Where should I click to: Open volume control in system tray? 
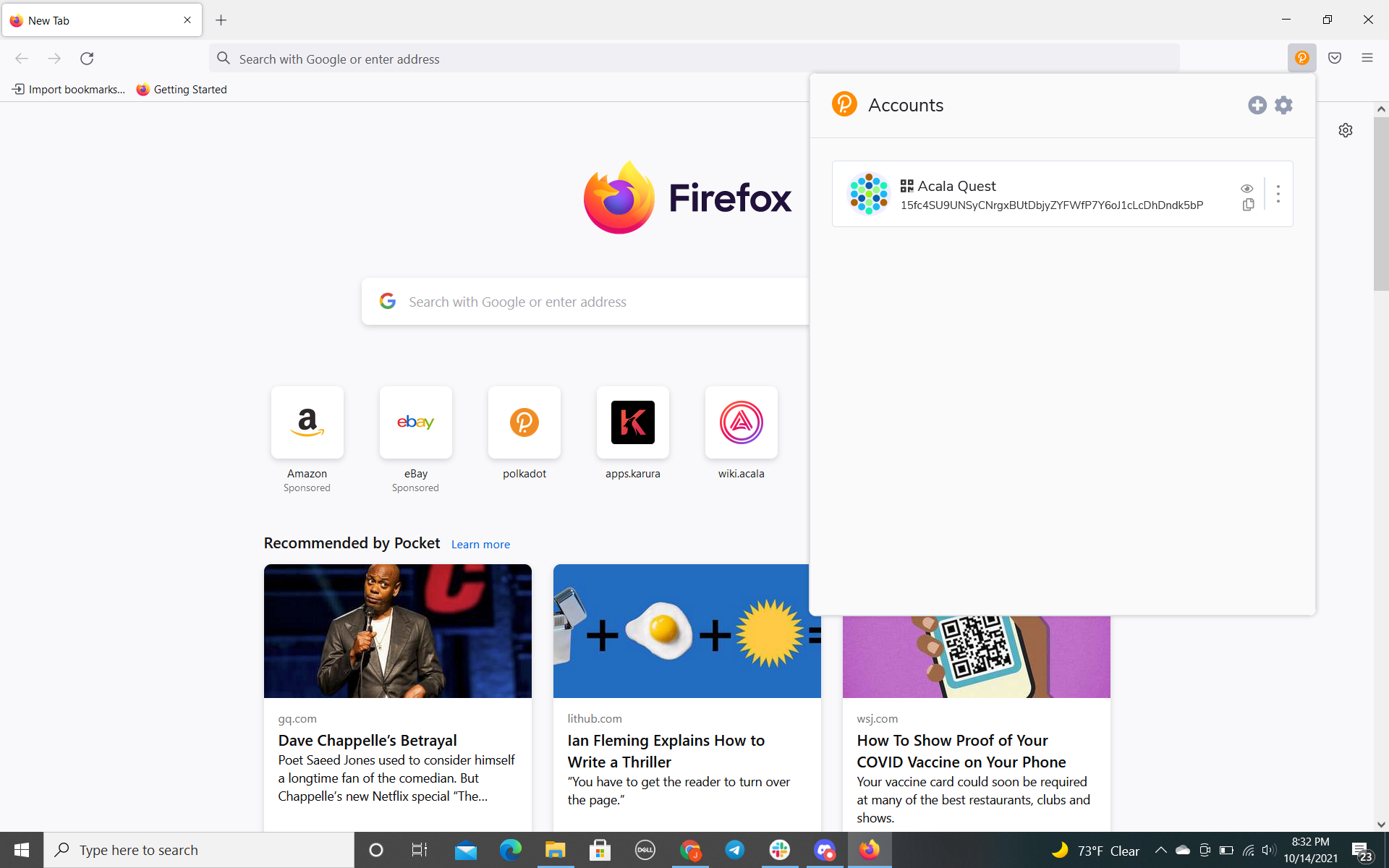[x=1268, y=850]
